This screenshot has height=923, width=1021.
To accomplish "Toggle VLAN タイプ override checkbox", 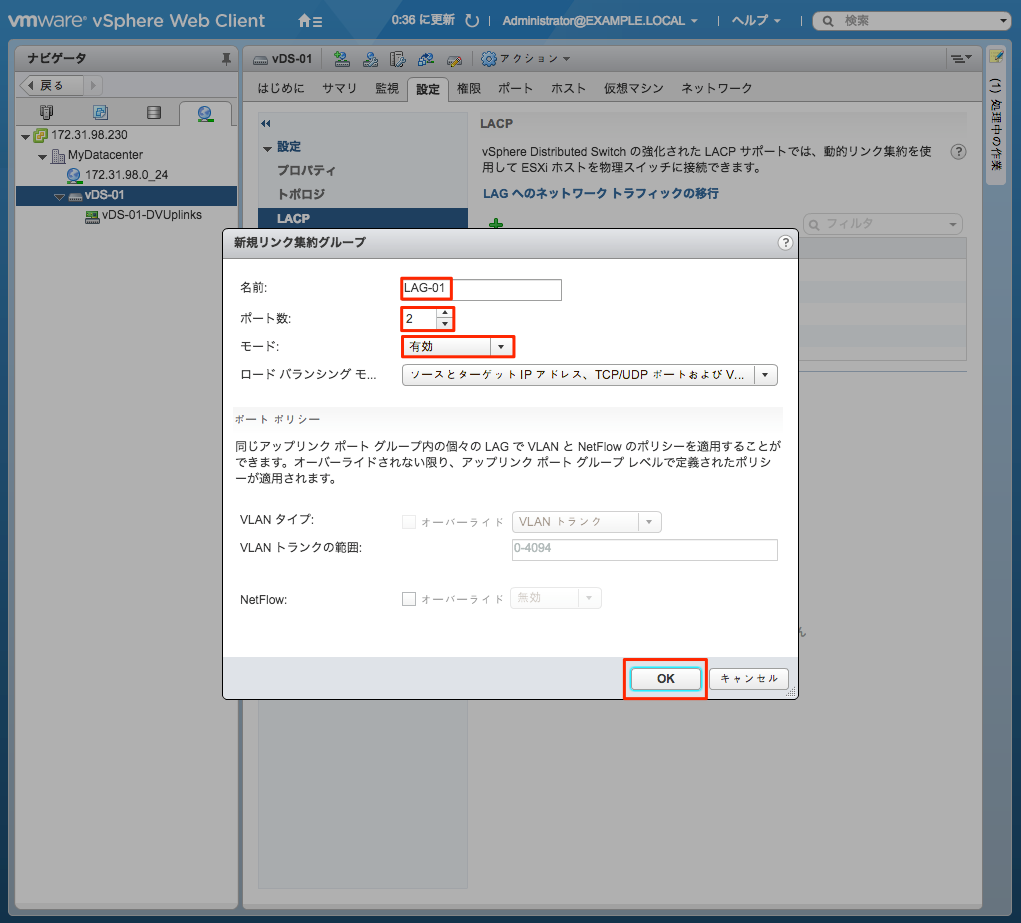I will pos(409,522).
